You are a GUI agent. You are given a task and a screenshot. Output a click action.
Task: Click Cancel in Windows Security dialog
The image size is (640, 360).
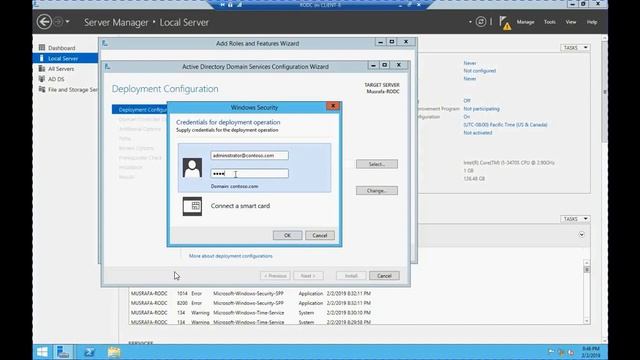(320, 235)
